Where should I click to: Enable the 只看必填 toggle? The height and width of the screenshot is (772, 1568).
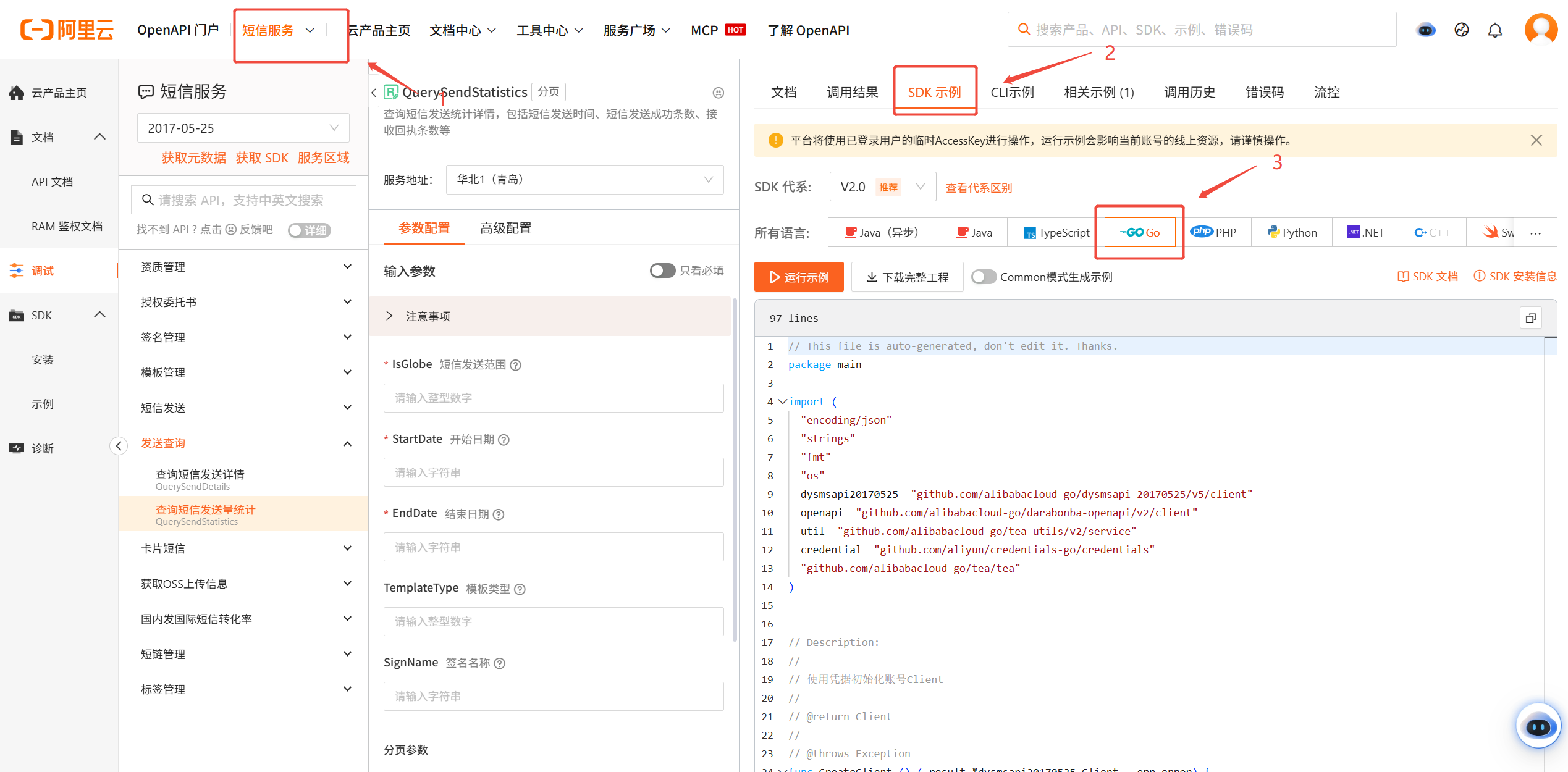(662, 271)
